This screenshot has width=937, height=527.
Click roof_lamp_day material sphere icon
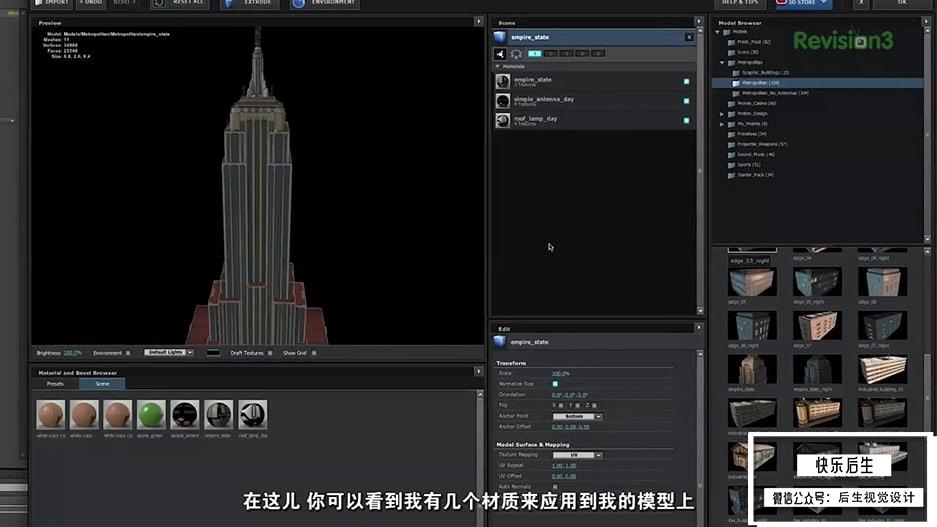click(503, 120)
